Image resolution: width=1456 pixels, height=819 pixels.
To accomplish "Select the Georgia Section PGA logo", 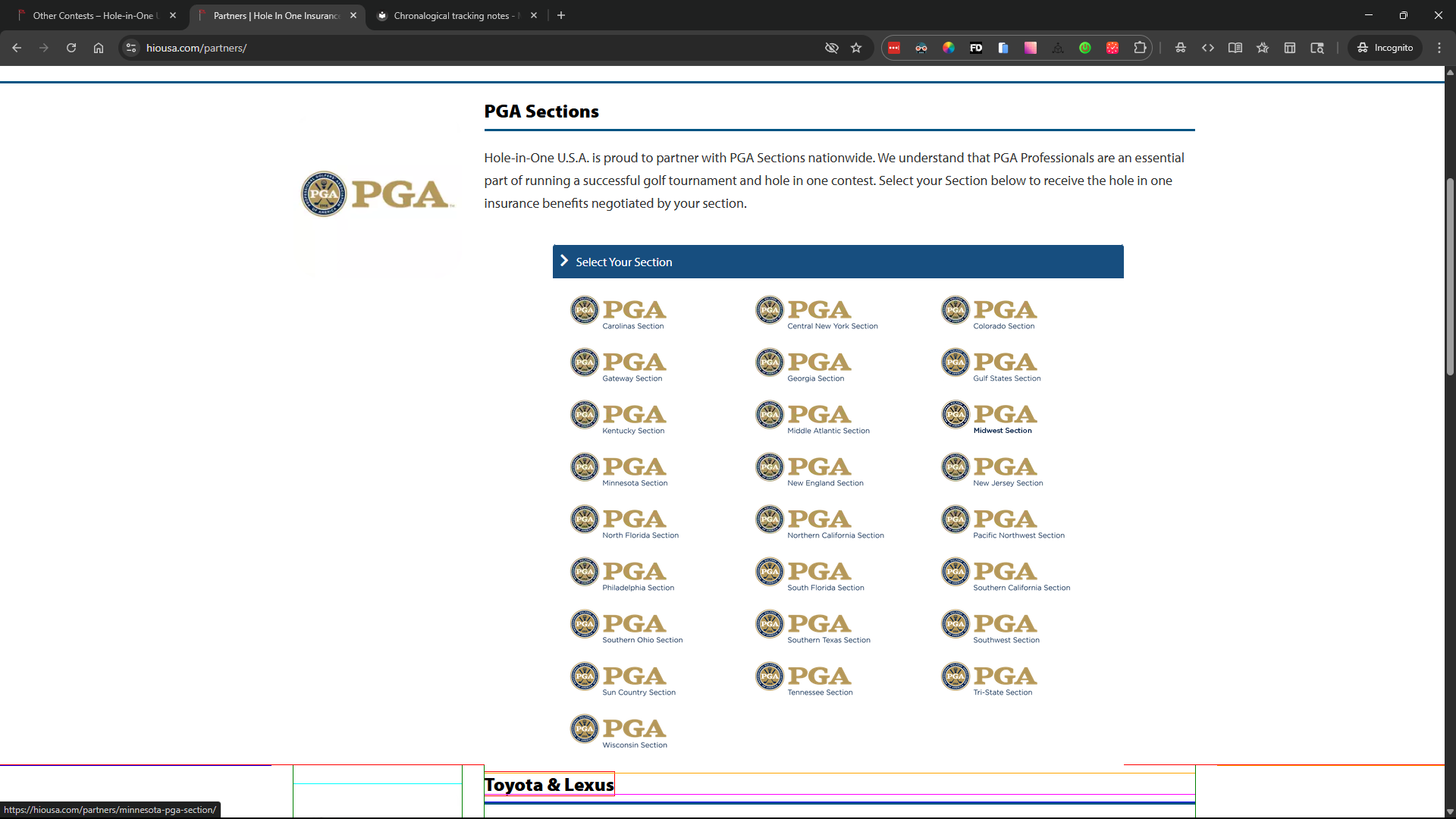I will (804, 365).
